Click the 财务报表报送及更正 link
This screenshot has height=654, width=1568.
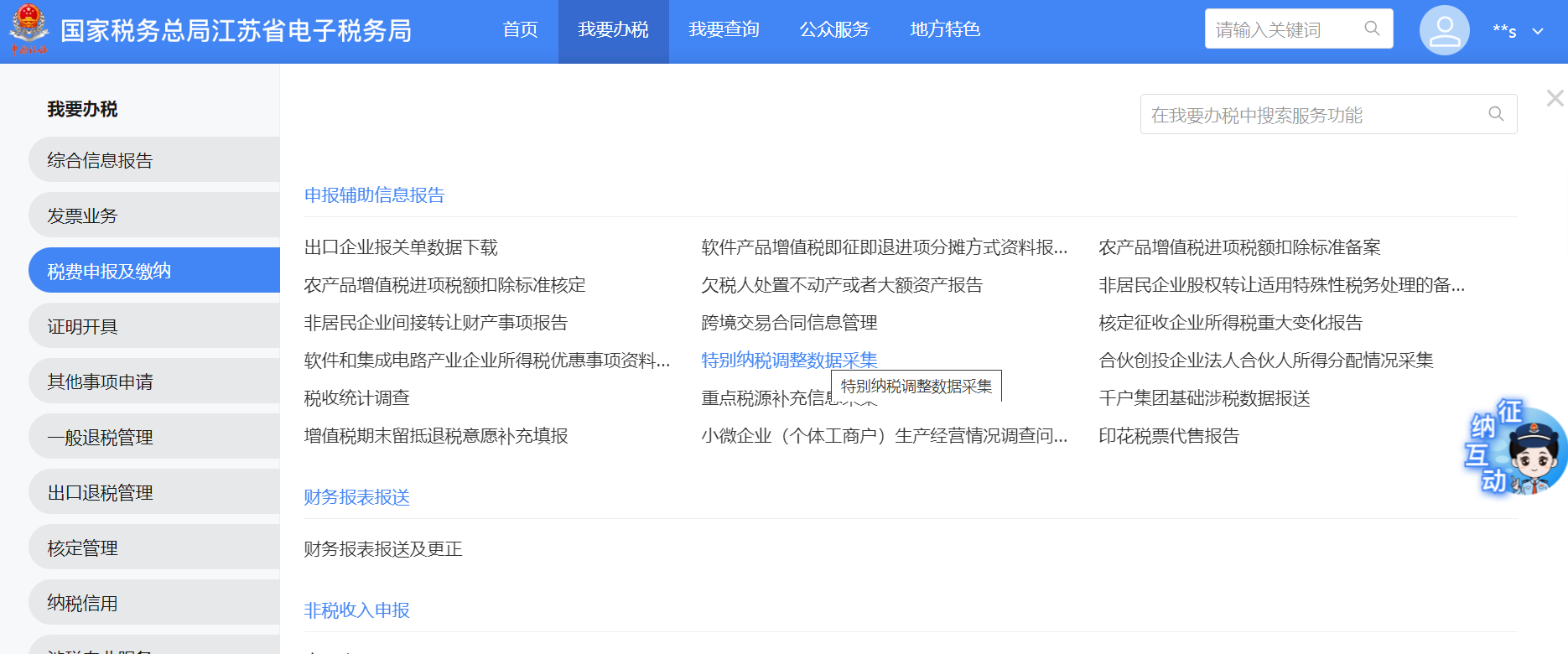[383, 549]
